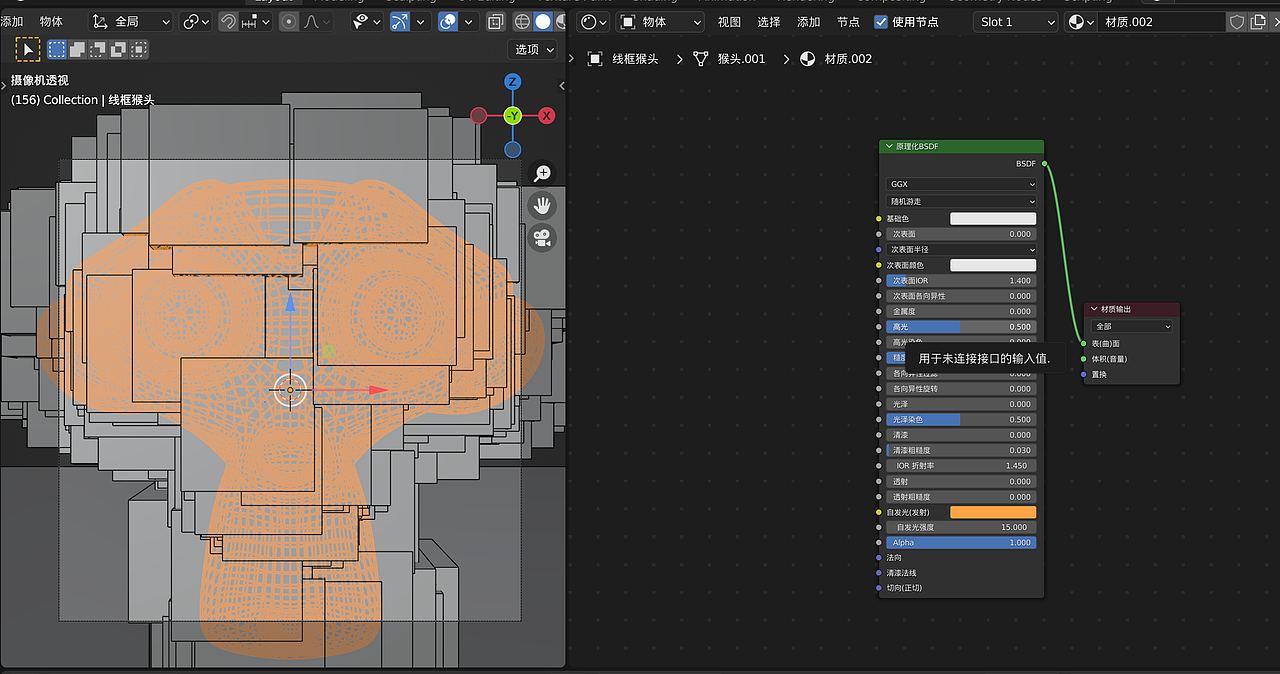The height and width of the screenshot is (674, 1280).
Task: Choose Subtract Selection mode icon
Action: point(98,49)
